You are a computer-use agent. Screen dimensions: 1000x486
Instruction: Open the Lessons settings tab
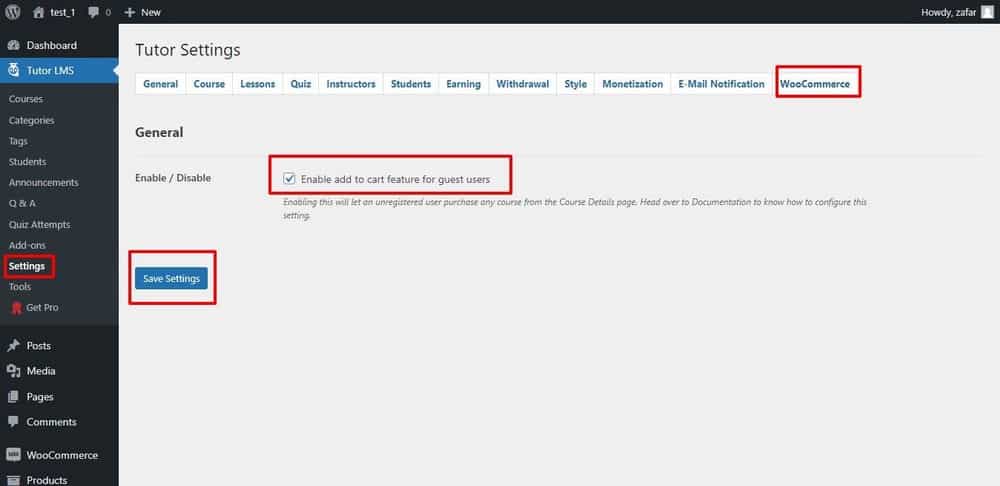pyautogui.click(x=258, y=84)
